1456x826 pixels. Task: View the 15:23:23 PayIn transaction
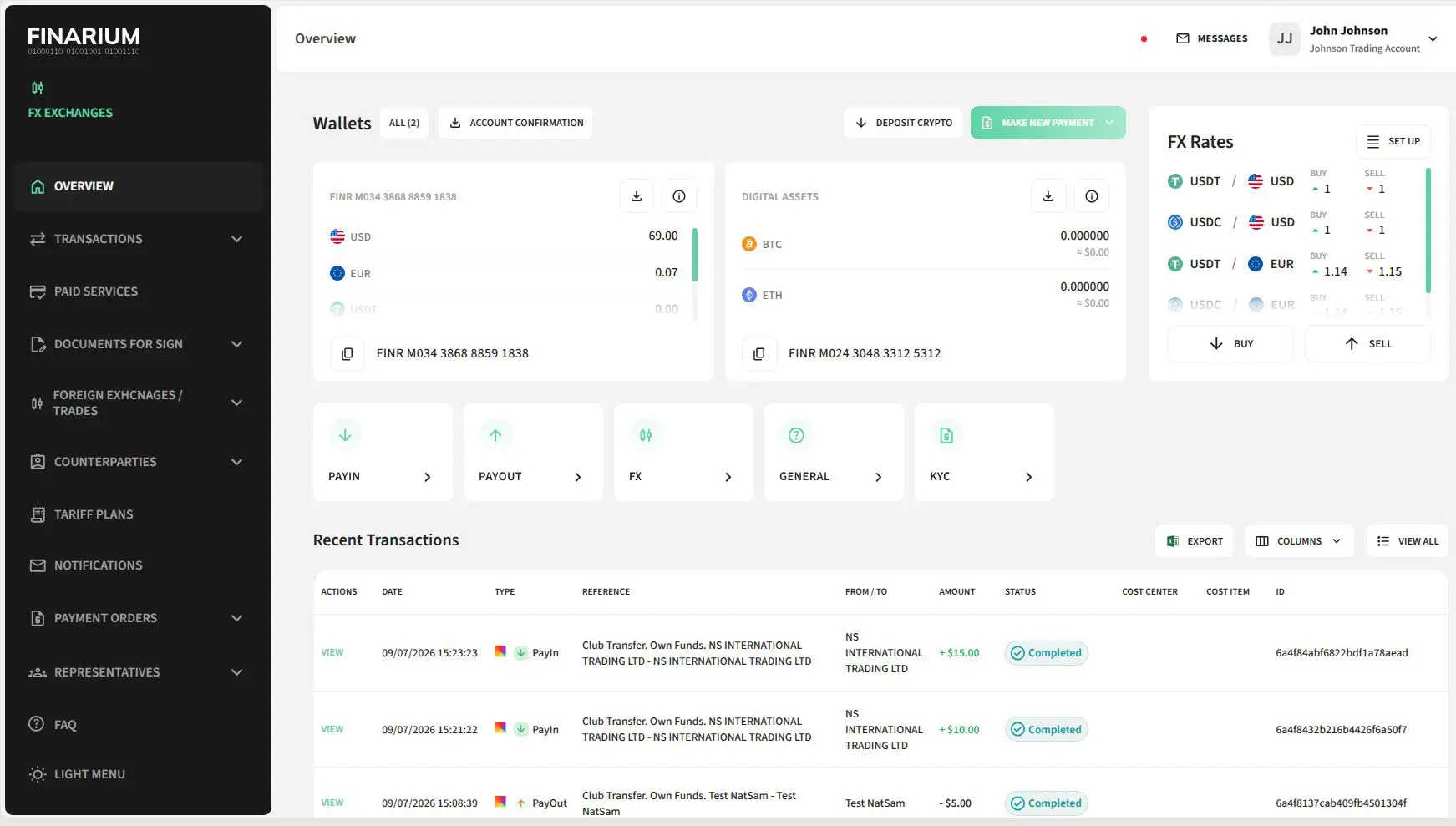pos(332,653)
